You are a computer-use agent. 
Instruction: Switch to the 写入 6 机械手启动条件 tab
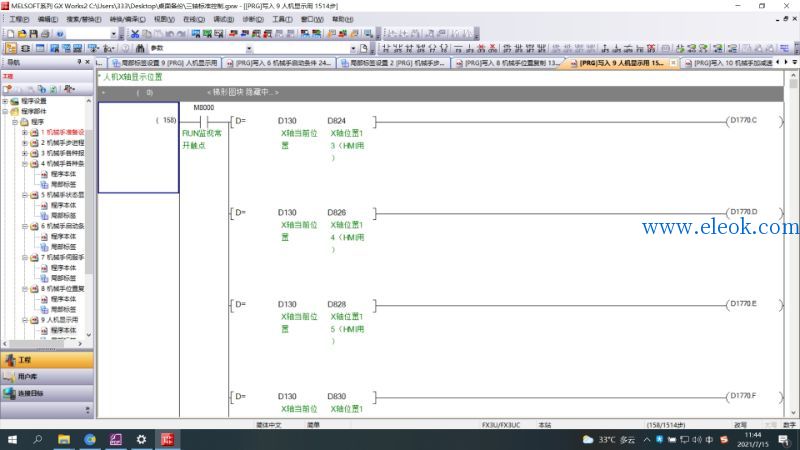[x=279, y=63]
